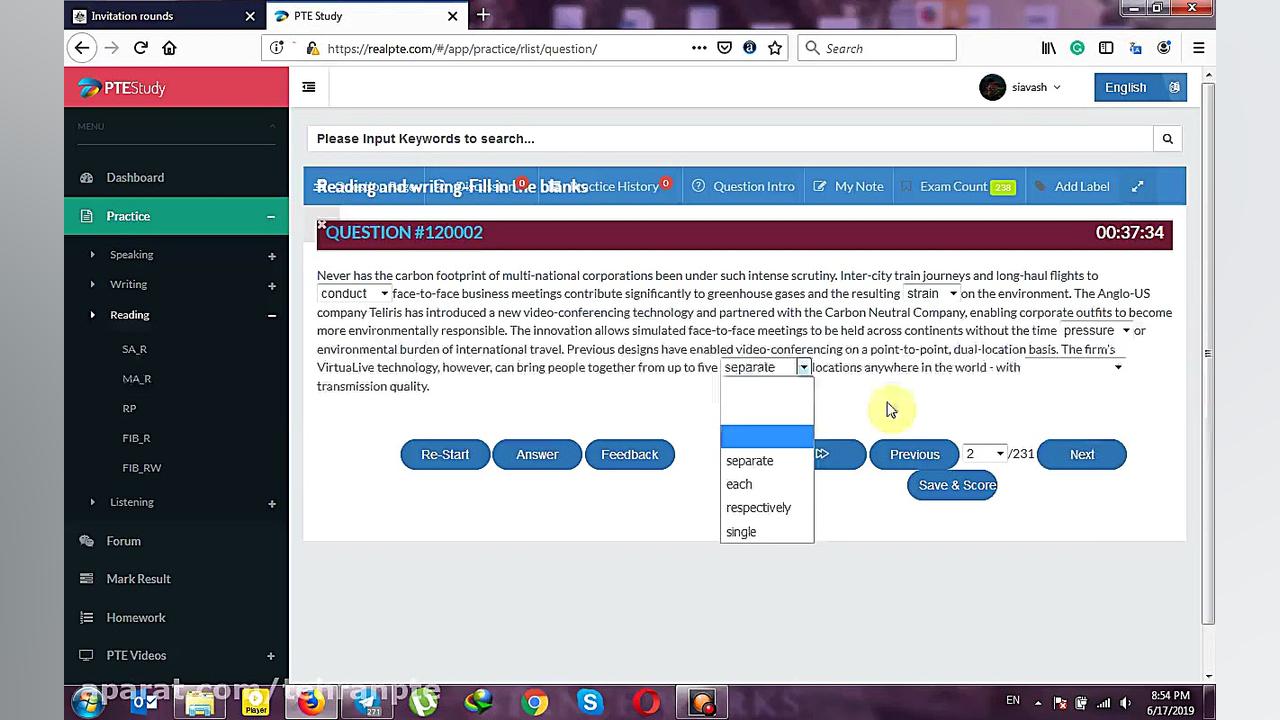This screenshot has height=720, width=1280.
Task: Open Skype from the taskbar
Action: (x=589, y=703)
